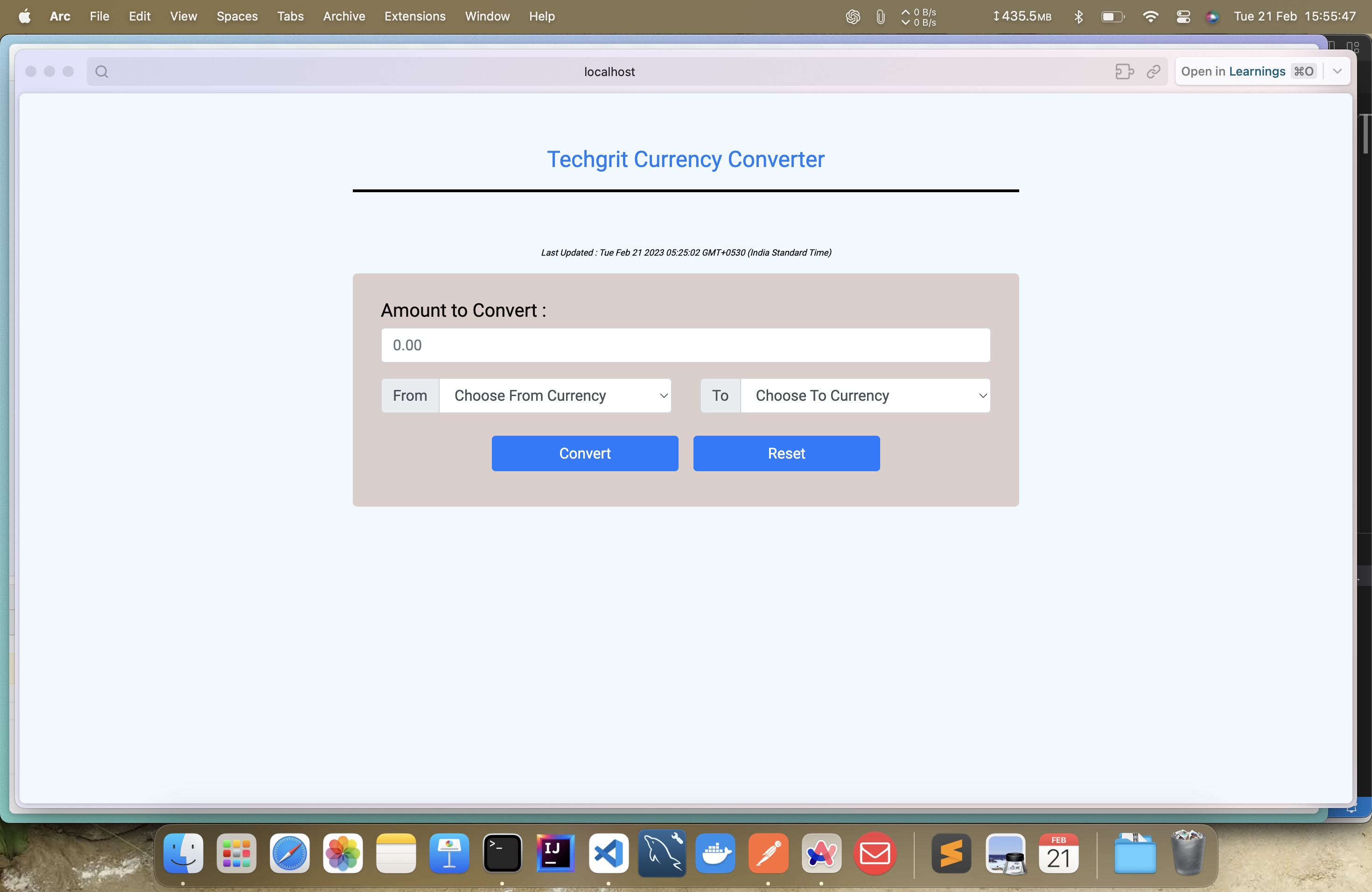Launch VS Code from dock
The width and height of the screenshot is (1372, 892).
coord(608,854)
